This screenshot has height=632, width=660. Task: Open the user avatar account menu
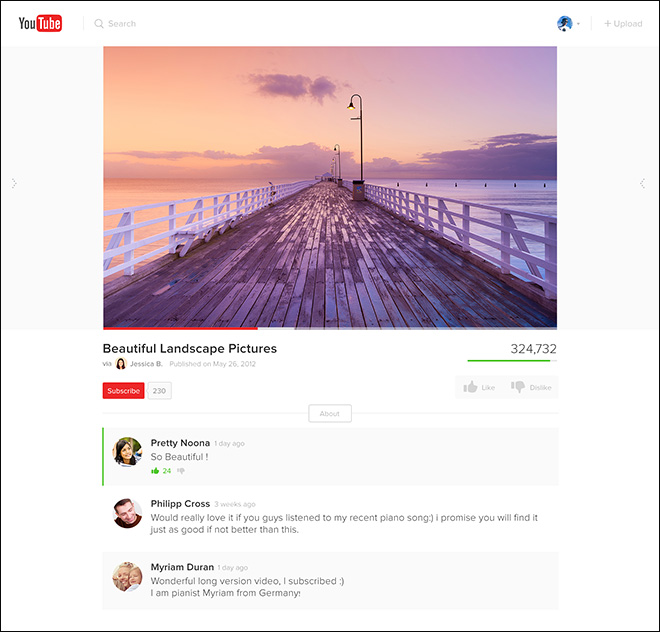point(566,23)
